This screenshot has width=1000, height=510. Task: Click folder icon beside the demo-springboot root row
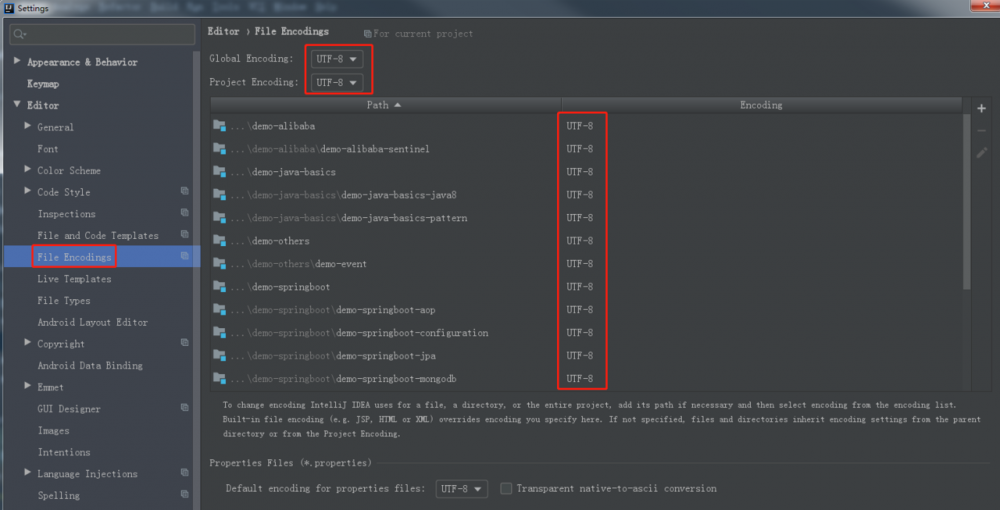219,286
